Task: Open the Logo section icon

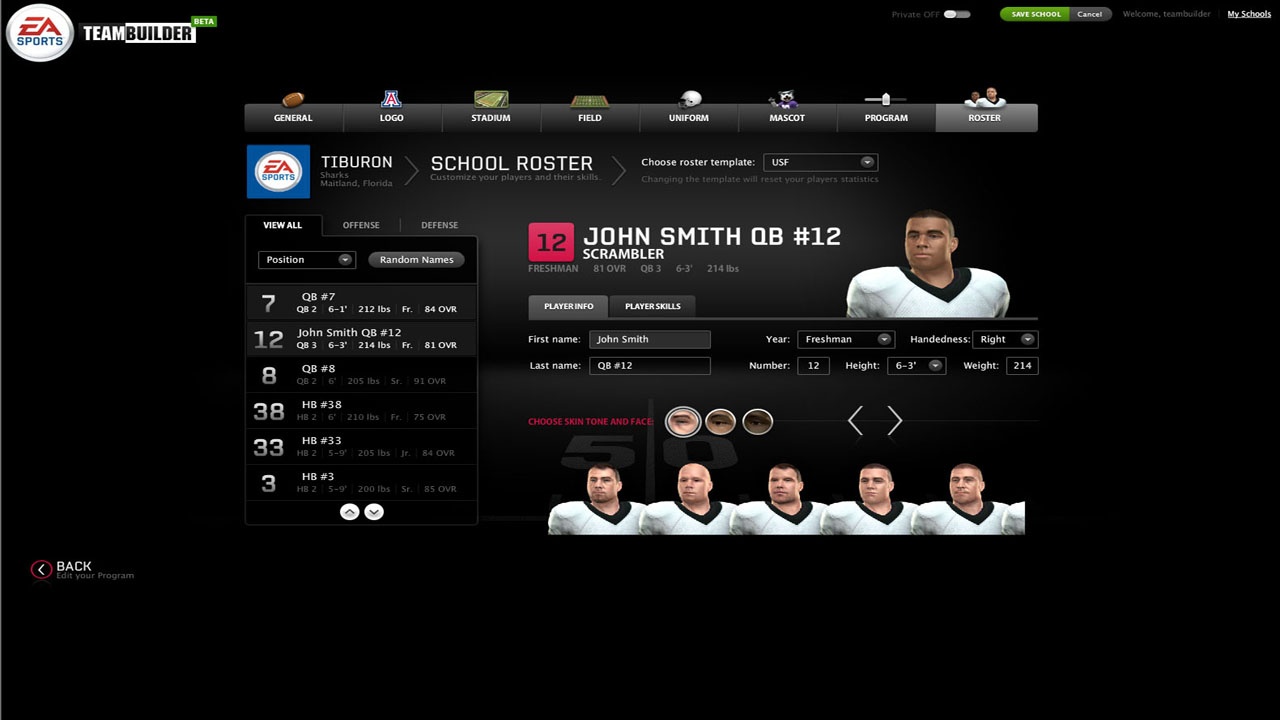Action: [x=391, y=100]
